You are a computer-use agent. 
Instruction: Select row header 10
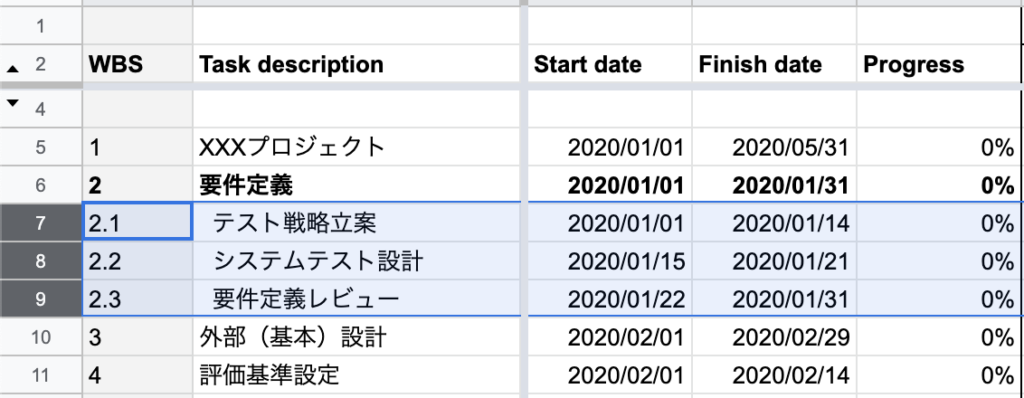tap(41, 337)
